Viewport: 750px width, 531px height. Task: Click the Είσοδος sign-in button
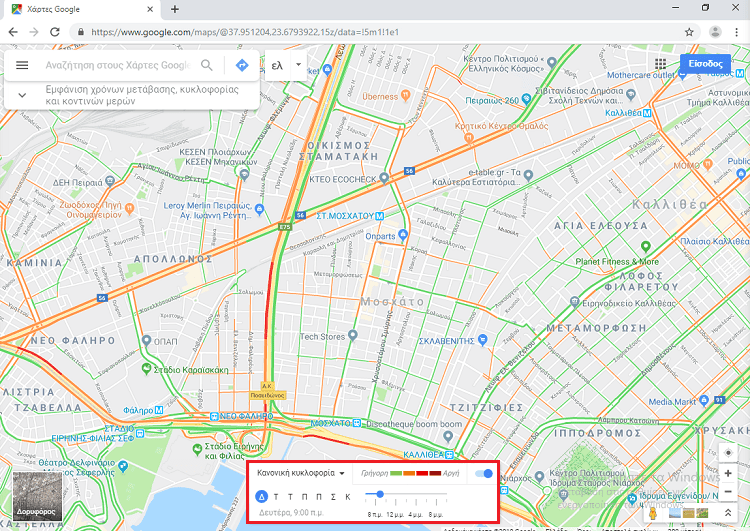pyautogui.click(x=705, y=64)
